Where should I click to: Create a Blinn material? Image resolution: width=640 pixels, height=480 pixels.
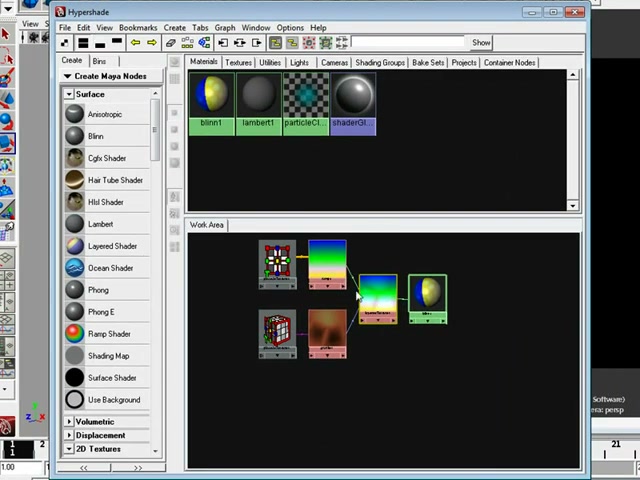tap(107, 136)
